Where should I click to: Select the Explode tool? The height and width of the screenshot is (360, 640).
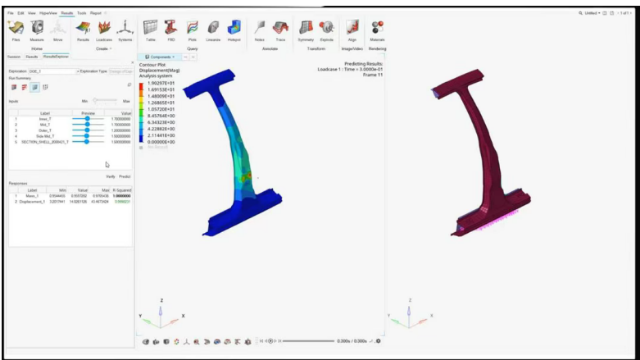(x=327, y=31)
